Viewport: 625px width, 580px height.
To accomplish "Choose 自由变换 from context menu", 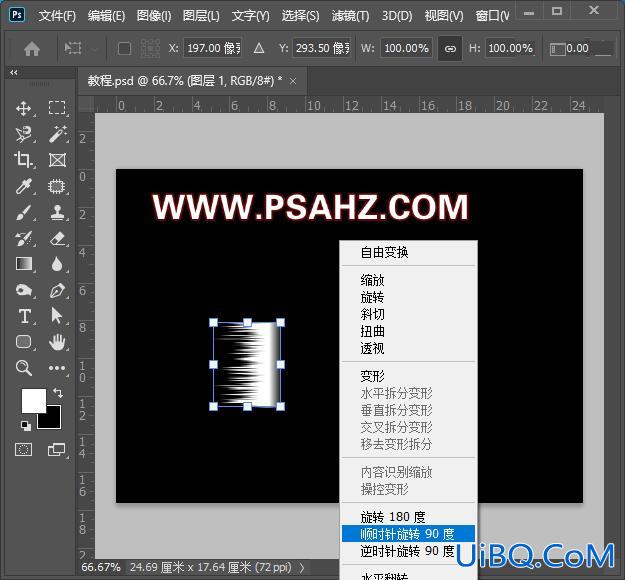I will click(x=409, y=252).
